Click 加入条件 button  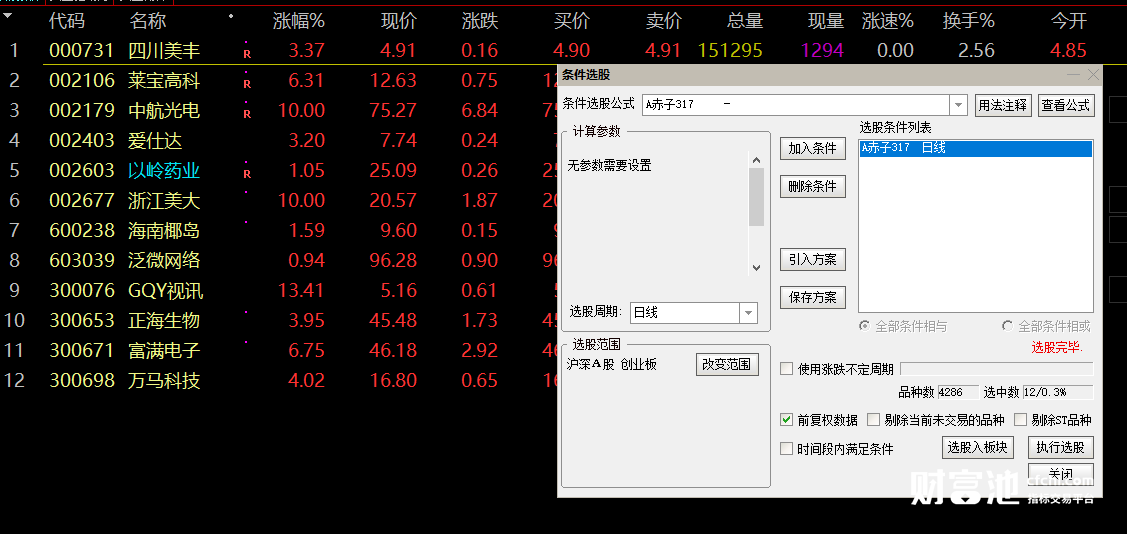pos(813,149)
